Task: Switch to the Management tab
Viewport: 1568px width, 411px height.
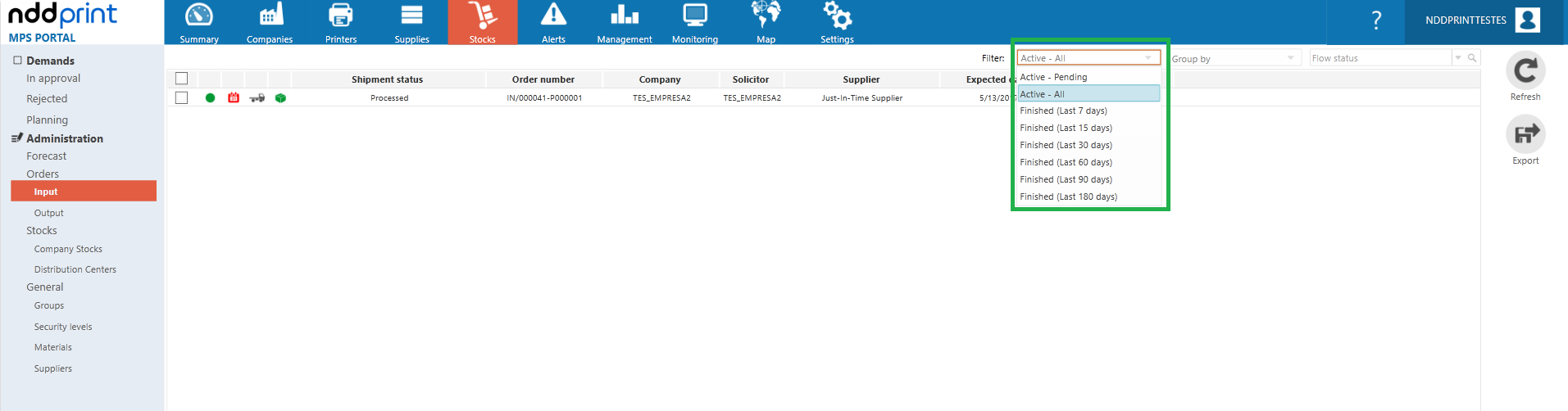Action: [x=625, y=23]
